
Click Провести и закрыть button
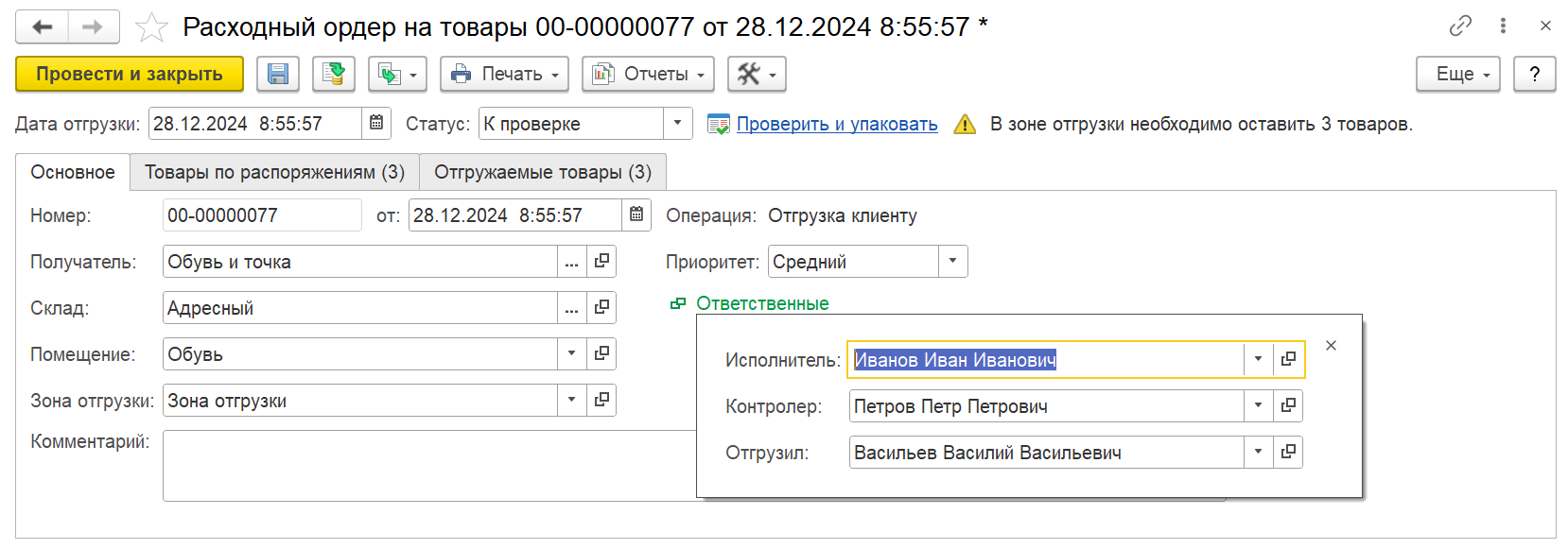(x=130, y=74)
